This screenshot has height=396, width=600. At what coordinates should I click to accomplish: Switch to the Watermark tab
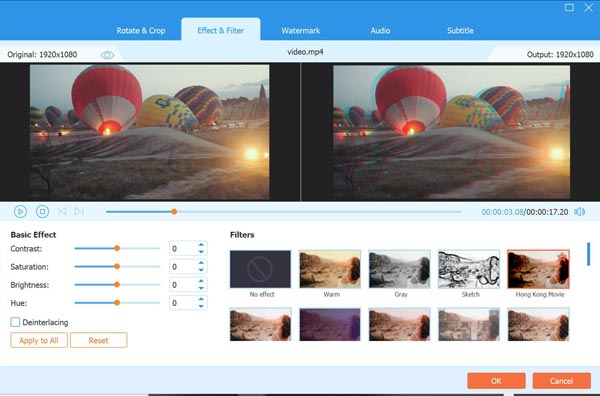pyautogui.click(x=301, y=31)
